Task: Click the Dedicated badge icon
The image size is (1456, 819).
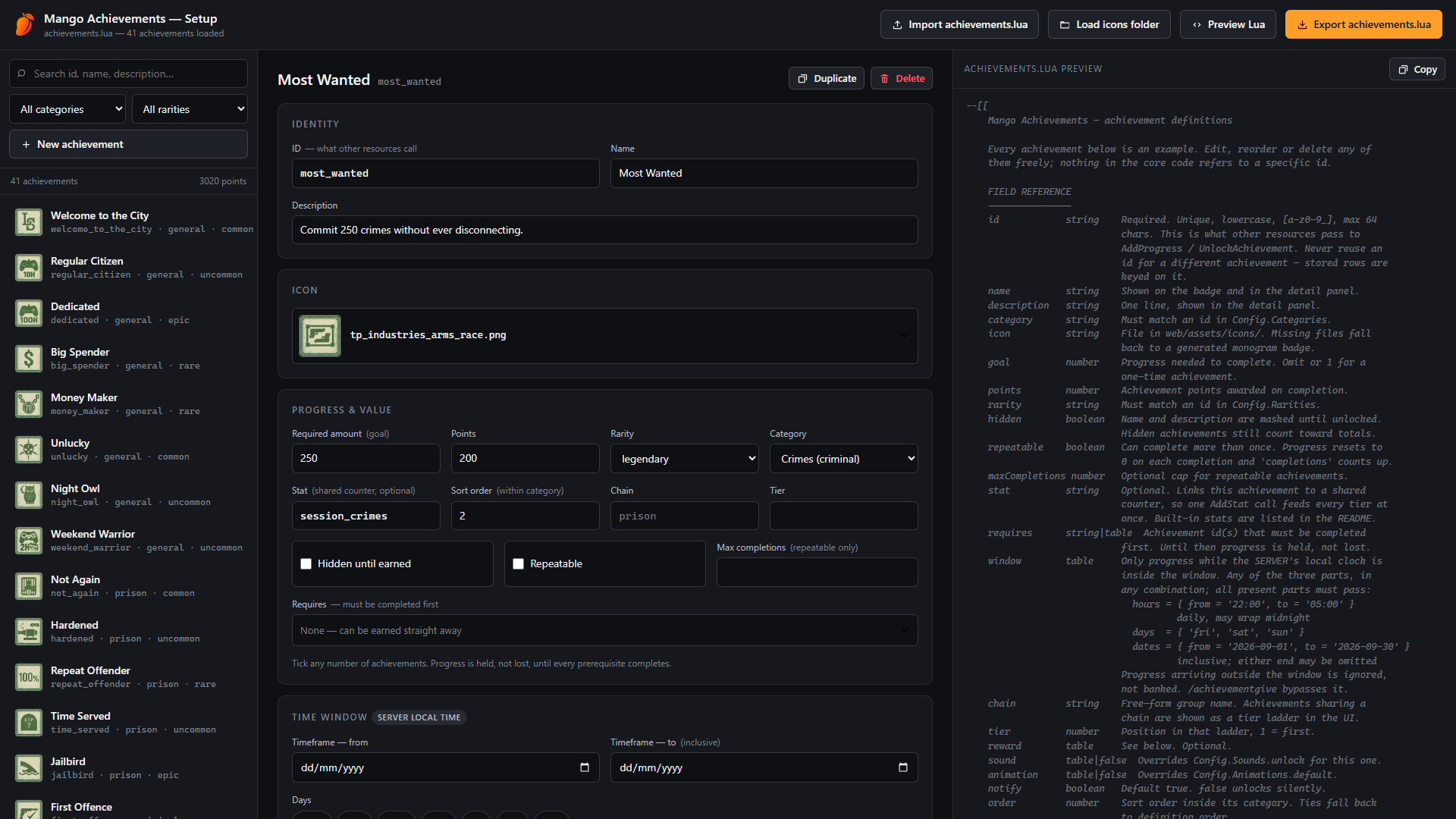Action: (x=29, y=313)
